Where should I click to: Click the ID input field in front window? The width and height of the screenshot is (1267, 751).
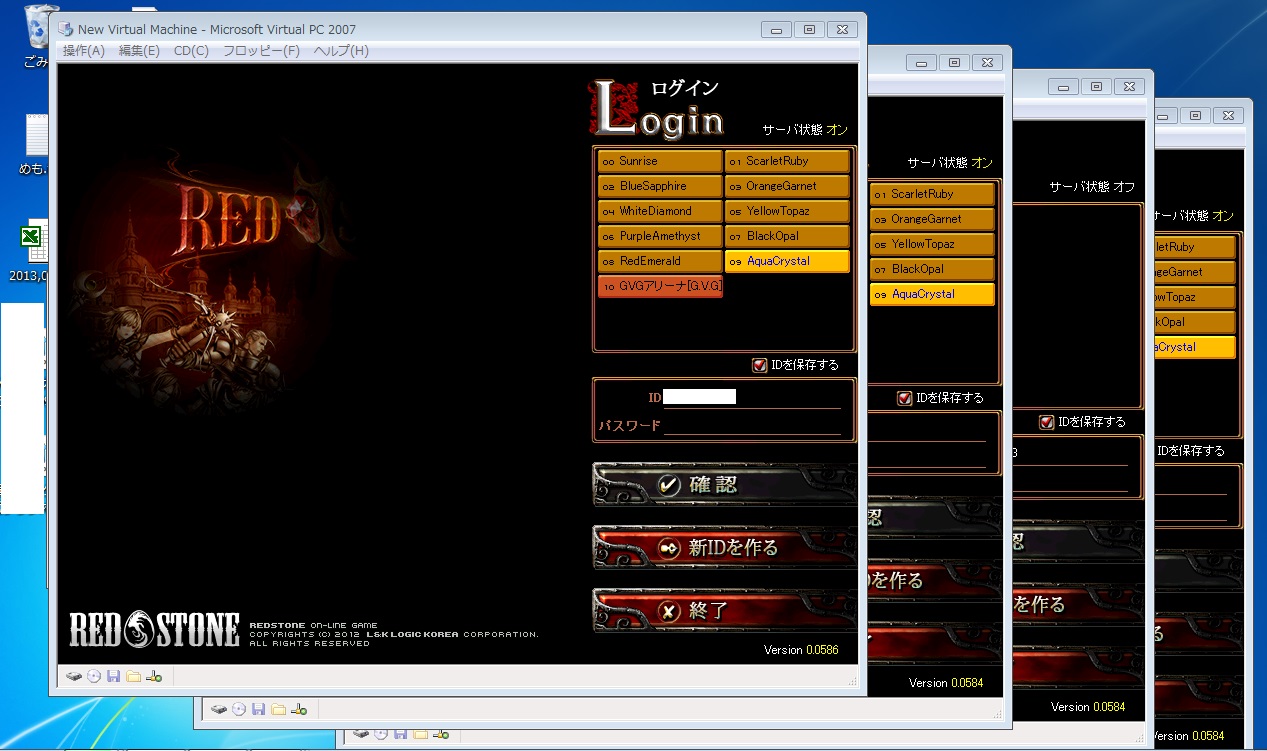pos(752,397)
